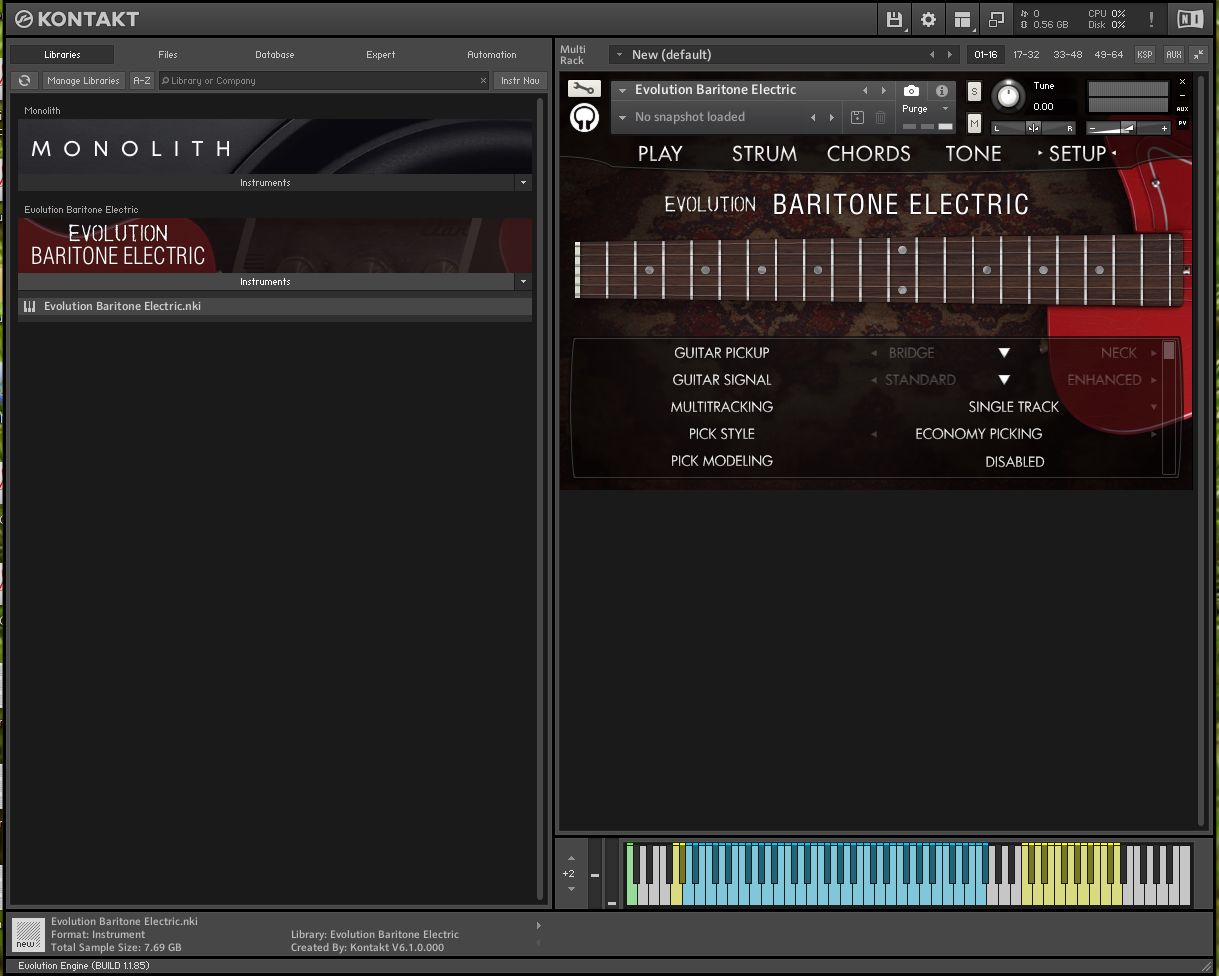Switch to snapshot view camera icon
The height and width of the screenshot is (976, 1219).
pos(911,90)
